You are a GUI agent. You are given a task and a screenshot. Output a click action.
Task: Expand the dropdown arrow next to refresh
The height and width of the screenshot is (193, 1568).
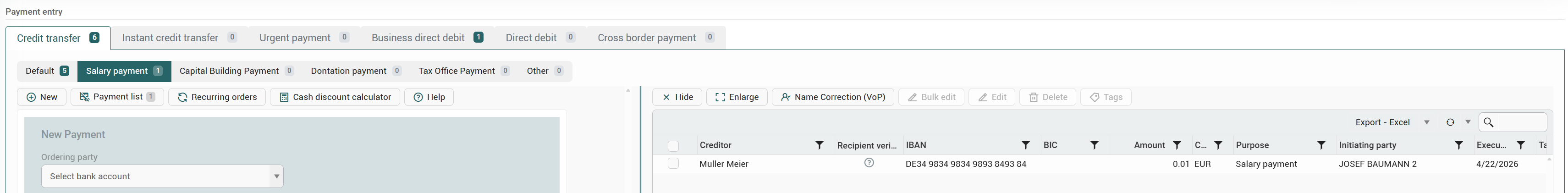[x=1468, y=122]
